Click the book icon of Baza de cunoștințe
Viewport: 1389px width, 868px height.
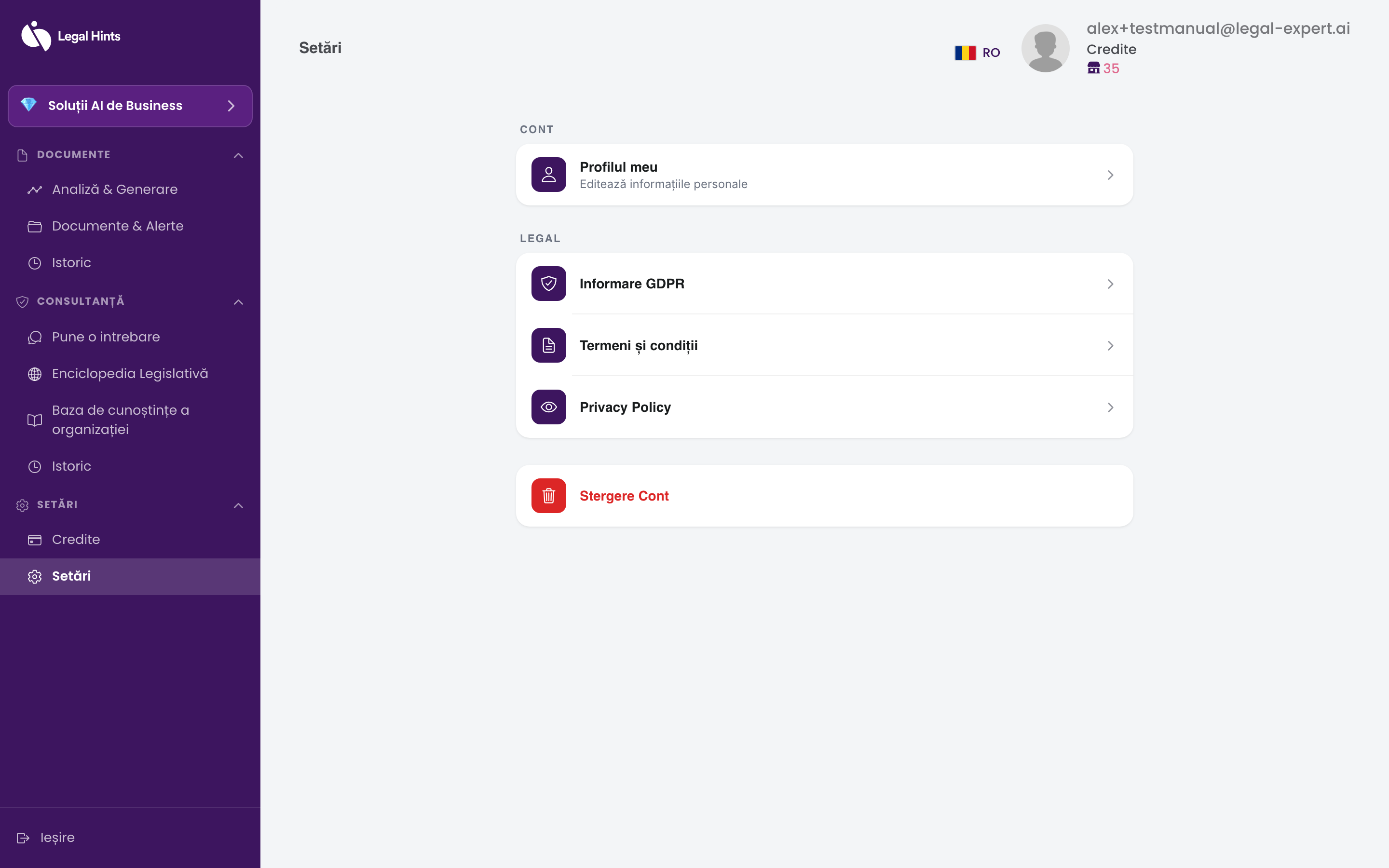point(34,420)
